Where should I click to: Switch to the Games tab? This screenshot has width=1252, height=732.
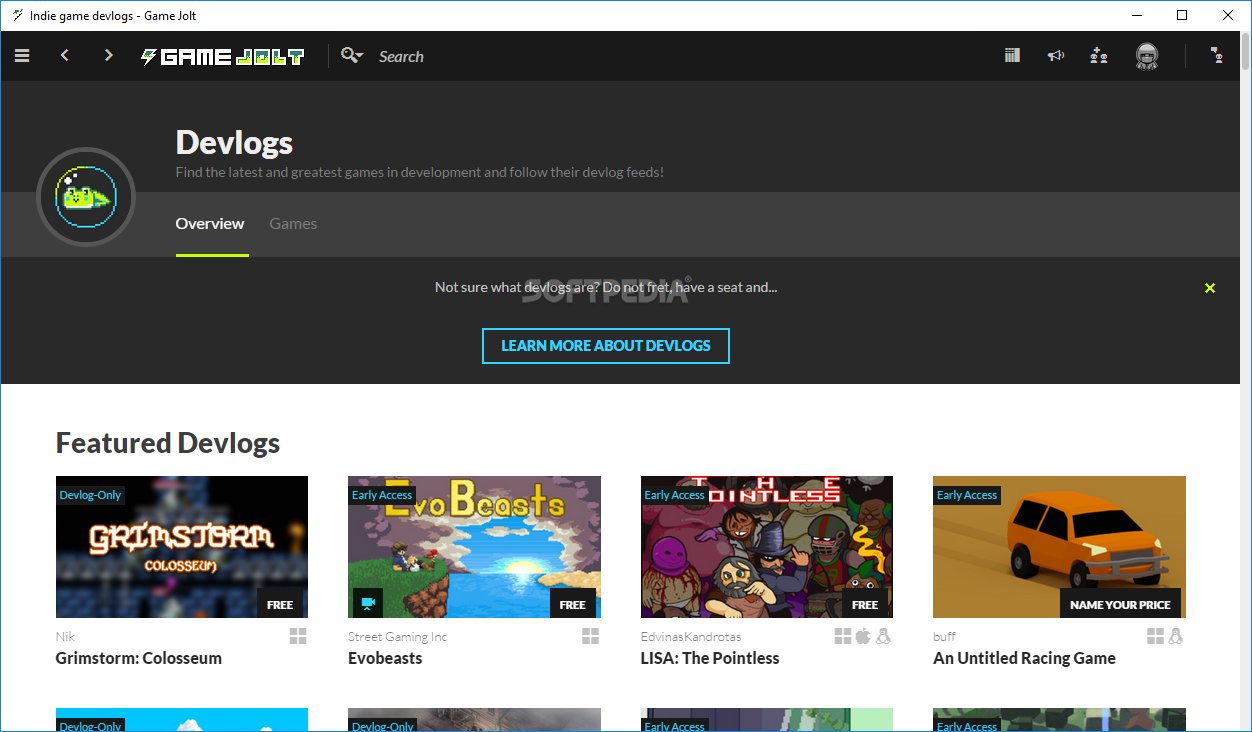pos(293,224)
